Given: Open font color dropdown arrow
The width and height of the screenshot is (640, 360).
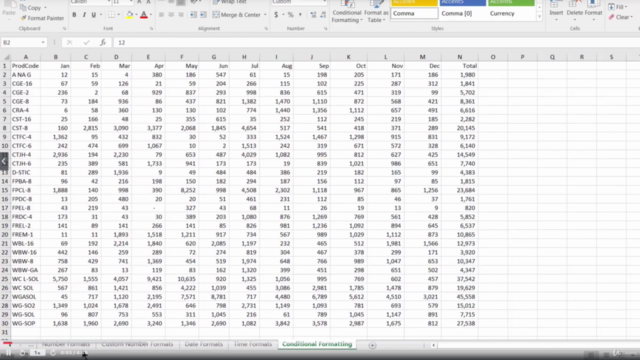Looking at the screenshot, I should click(x=151, y=15).
